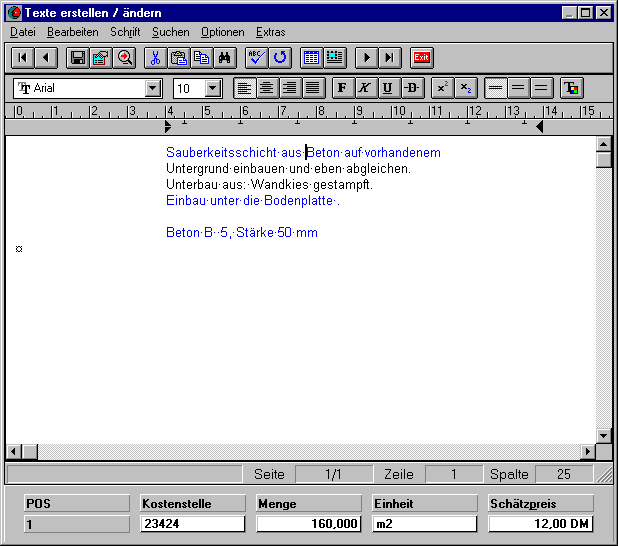Open the magnifier preview icon
Viewport: 618px width, 546px height.
[124, 58]
